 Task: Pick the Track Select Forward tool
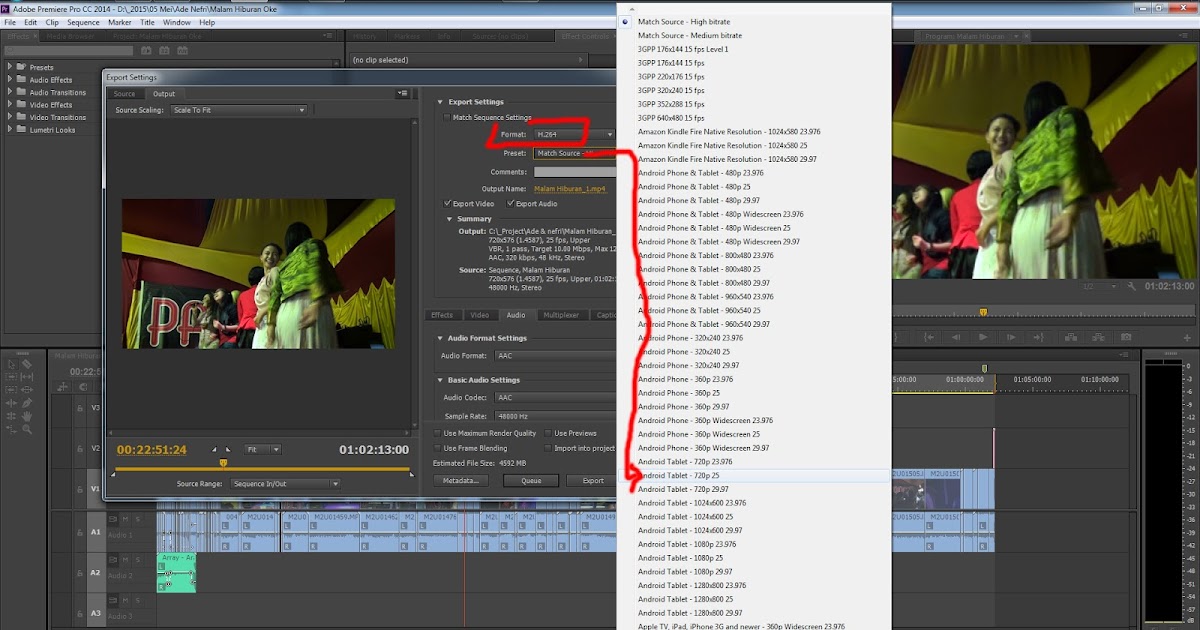[11, 377]
